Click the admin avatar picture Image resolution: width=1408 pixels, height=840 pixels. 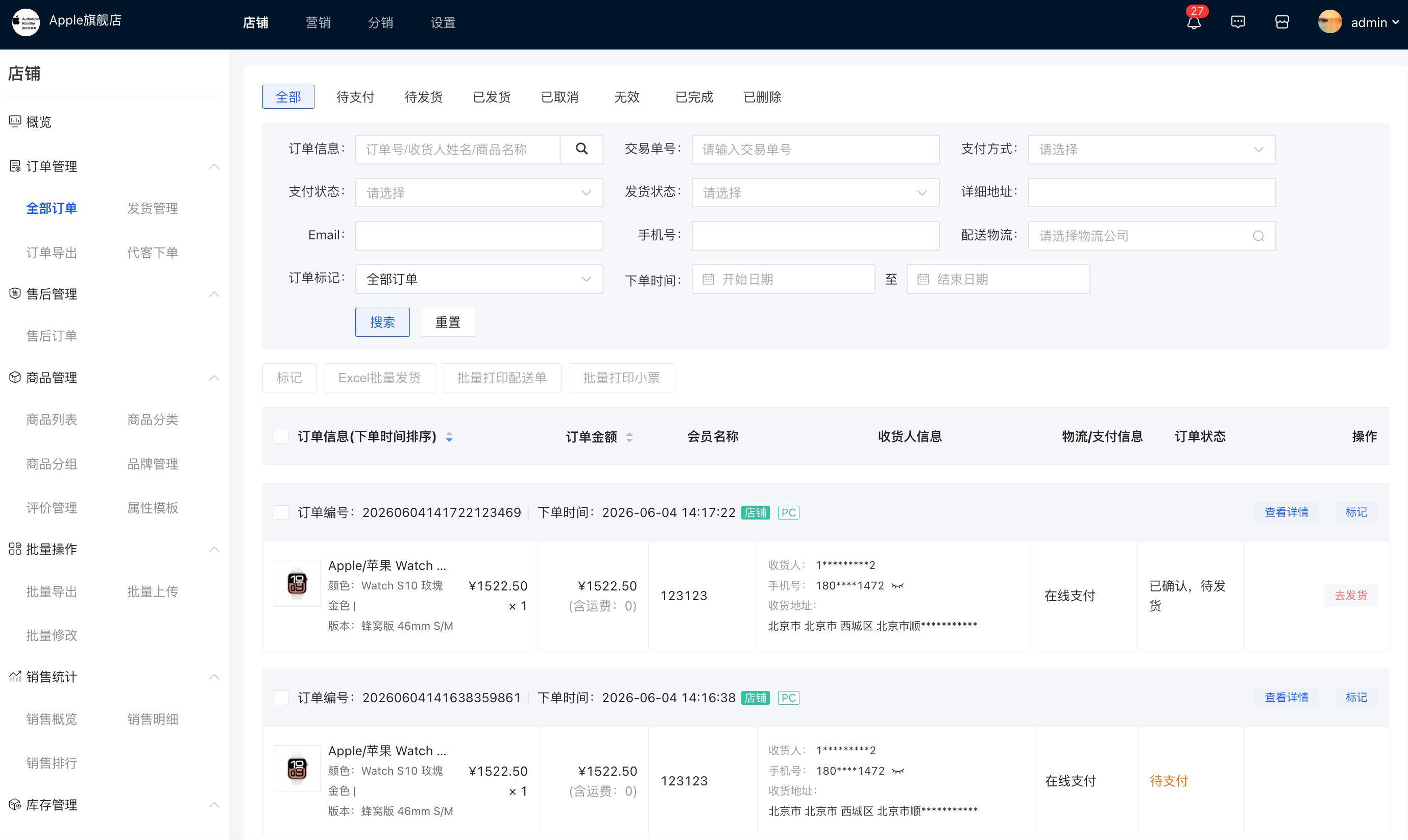pos(1330,22)
